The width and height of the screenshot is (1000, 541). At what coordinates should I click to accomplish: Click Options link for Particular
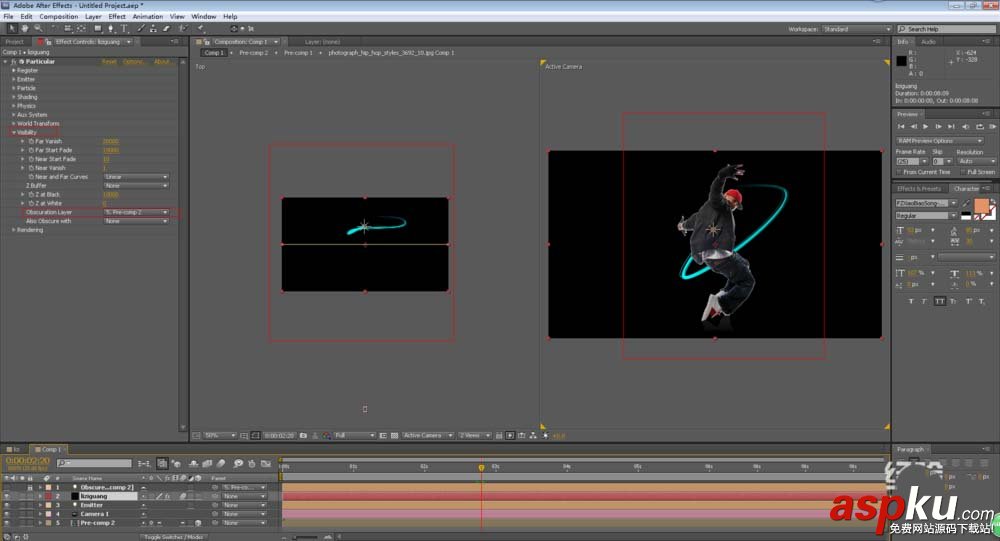pos(133,62)
